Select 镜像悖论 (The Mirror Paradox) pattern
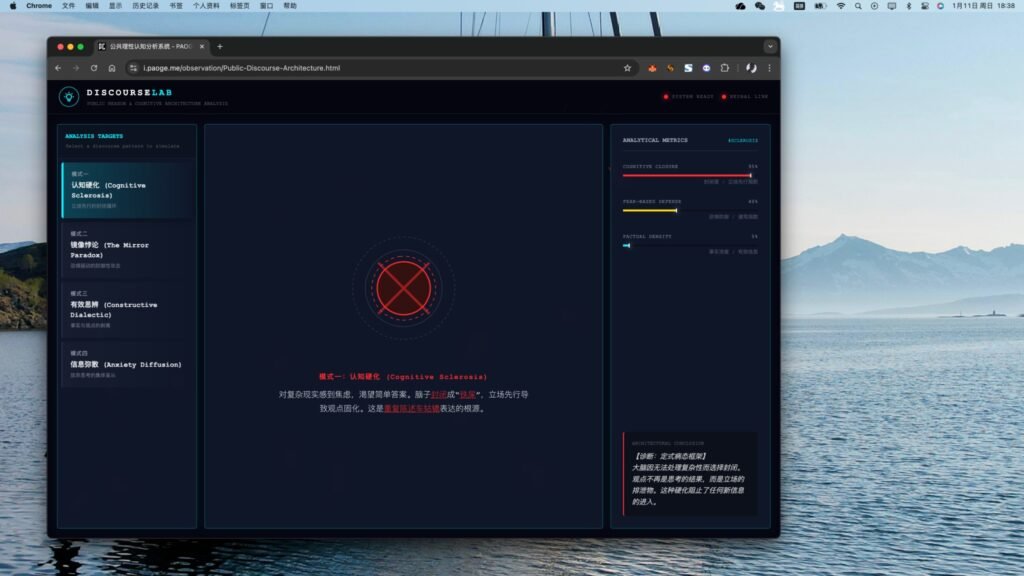Screen dimensions: 1024x576 coord(127,249)
